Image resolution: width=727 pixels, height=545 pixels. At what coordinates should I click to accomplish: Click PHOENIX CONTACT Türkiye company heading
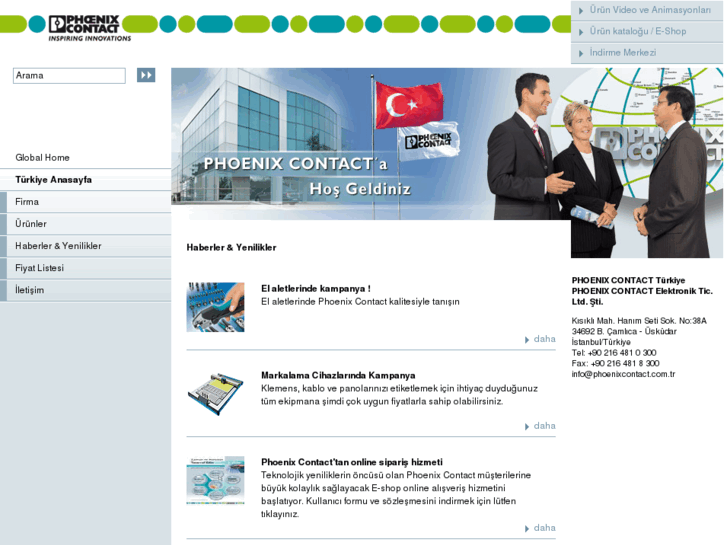click(x=628, y=280)
